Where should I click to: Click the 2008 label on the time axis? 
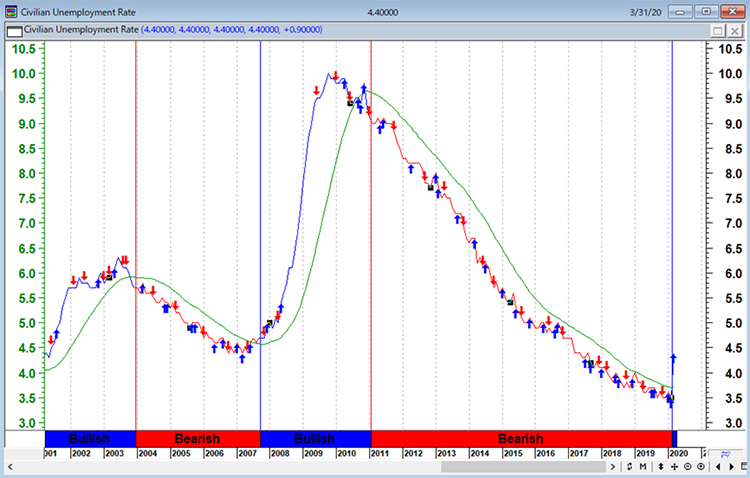tap(280, 453)
